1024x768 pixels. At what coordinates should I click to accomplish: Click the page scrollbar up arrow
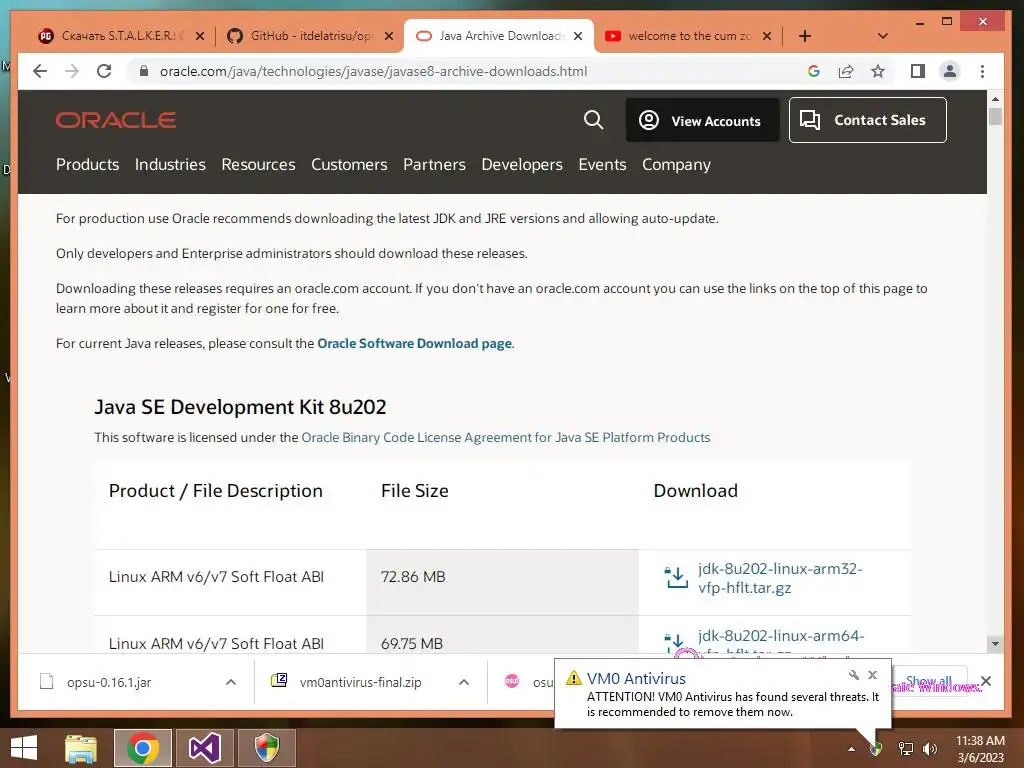pyautogui.click(x=995, y=99)
